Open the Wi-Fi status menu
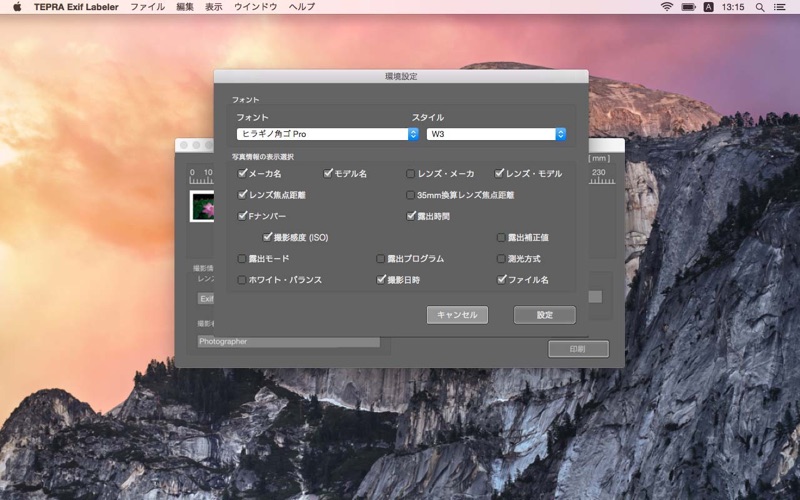 [666, 7]
